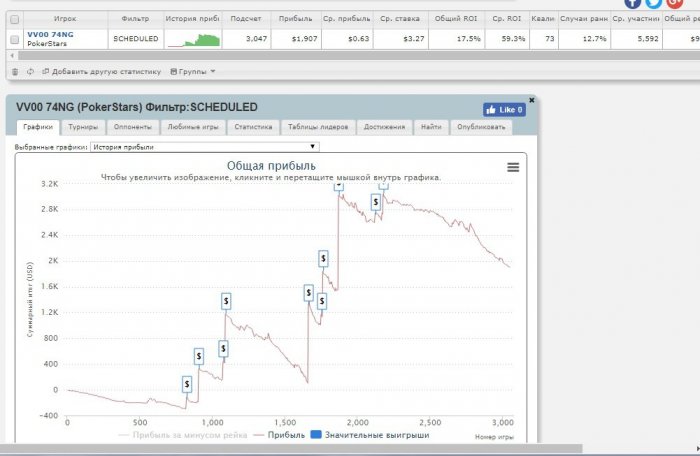The height and width of the screenshot is (456, 700).
Task: Close the VV00 74NG statistics panel
Action: (531, 100)
